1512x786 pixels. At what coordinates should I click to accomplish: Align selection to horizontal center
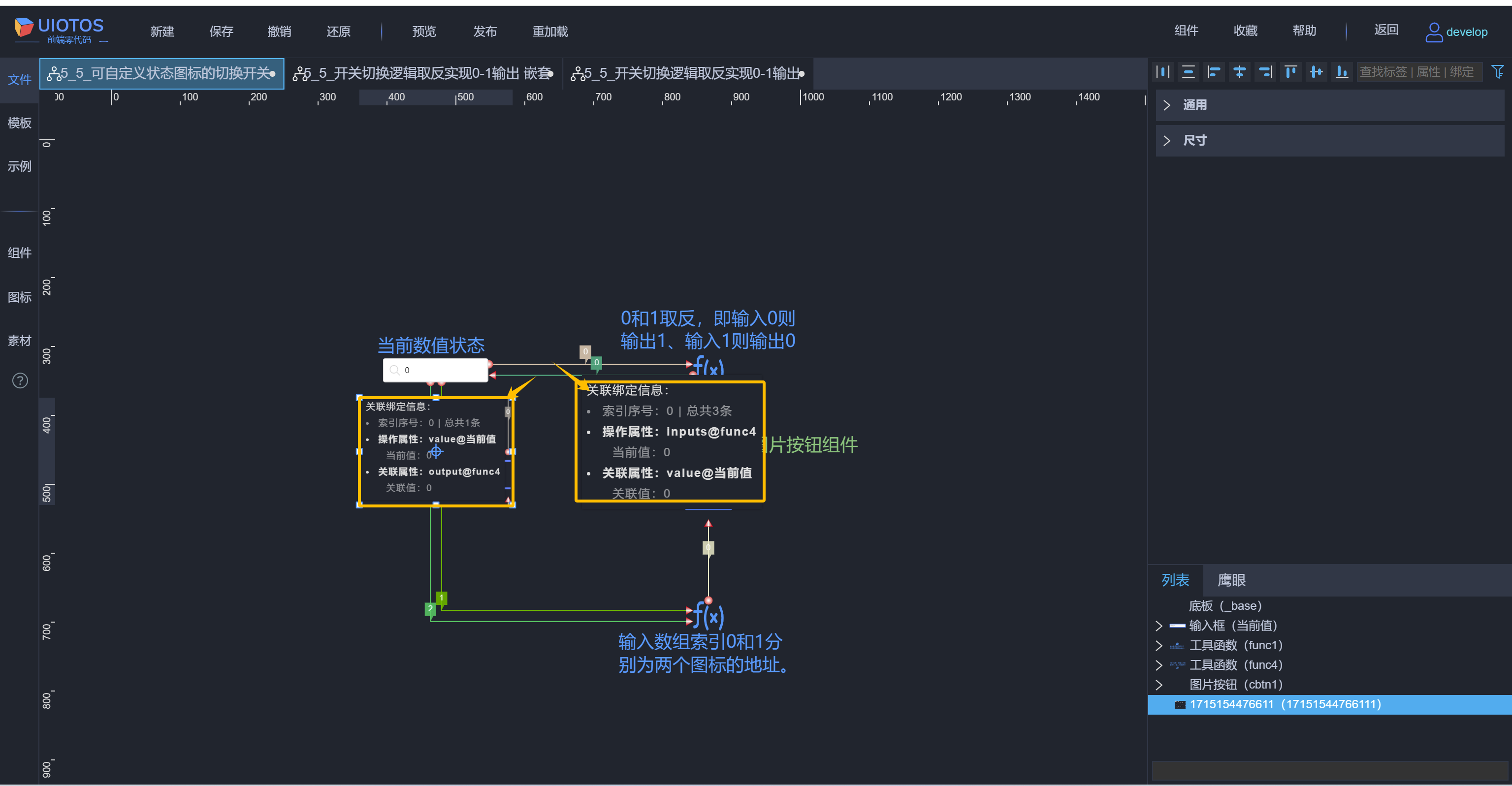pos(1240,71)
